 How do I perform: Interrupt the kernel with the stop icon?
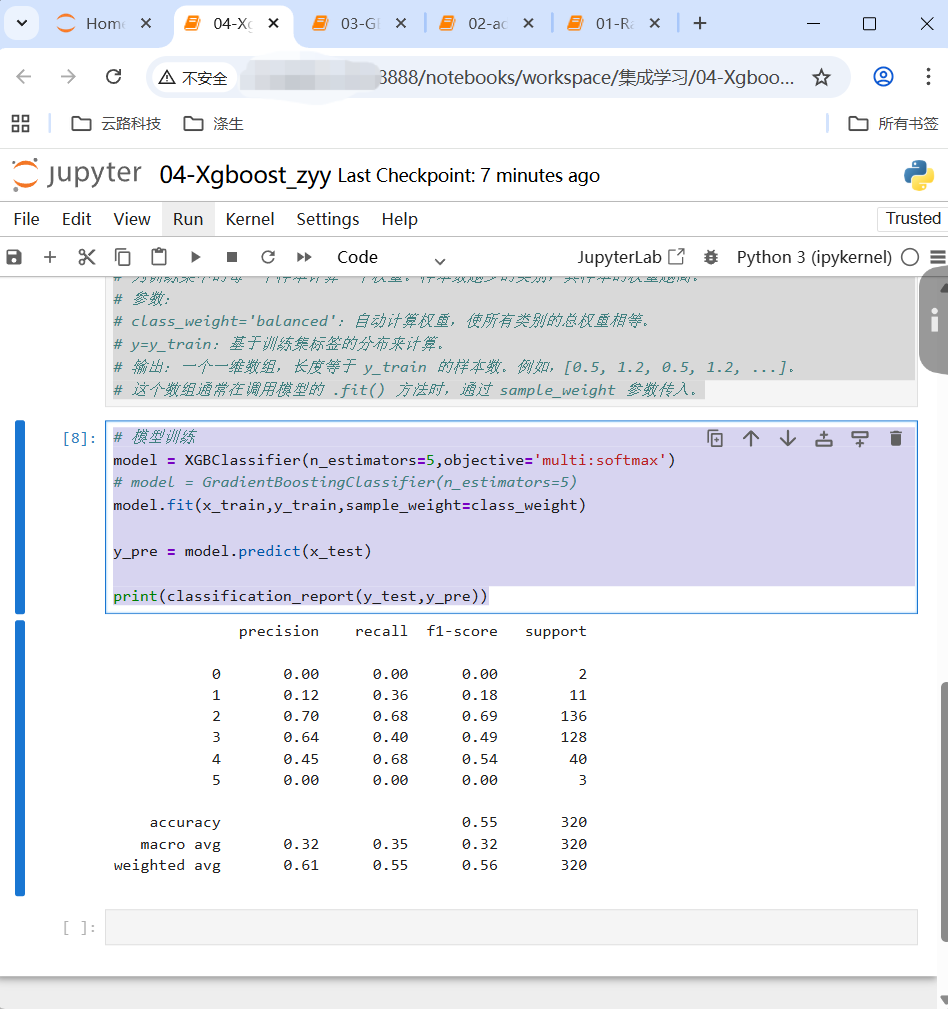(232, 257)
